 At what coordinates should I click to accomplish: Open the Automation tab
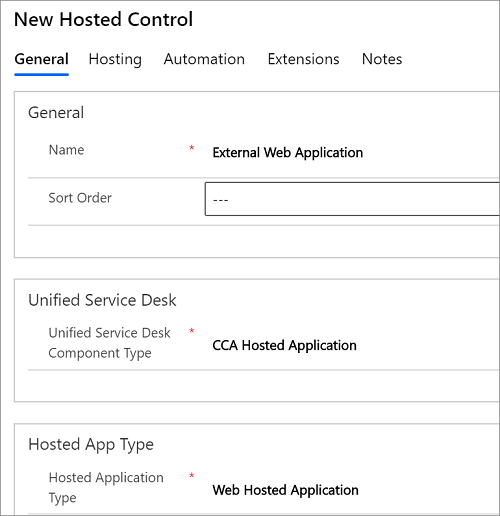pyautogui.click(x=204, y=59)
